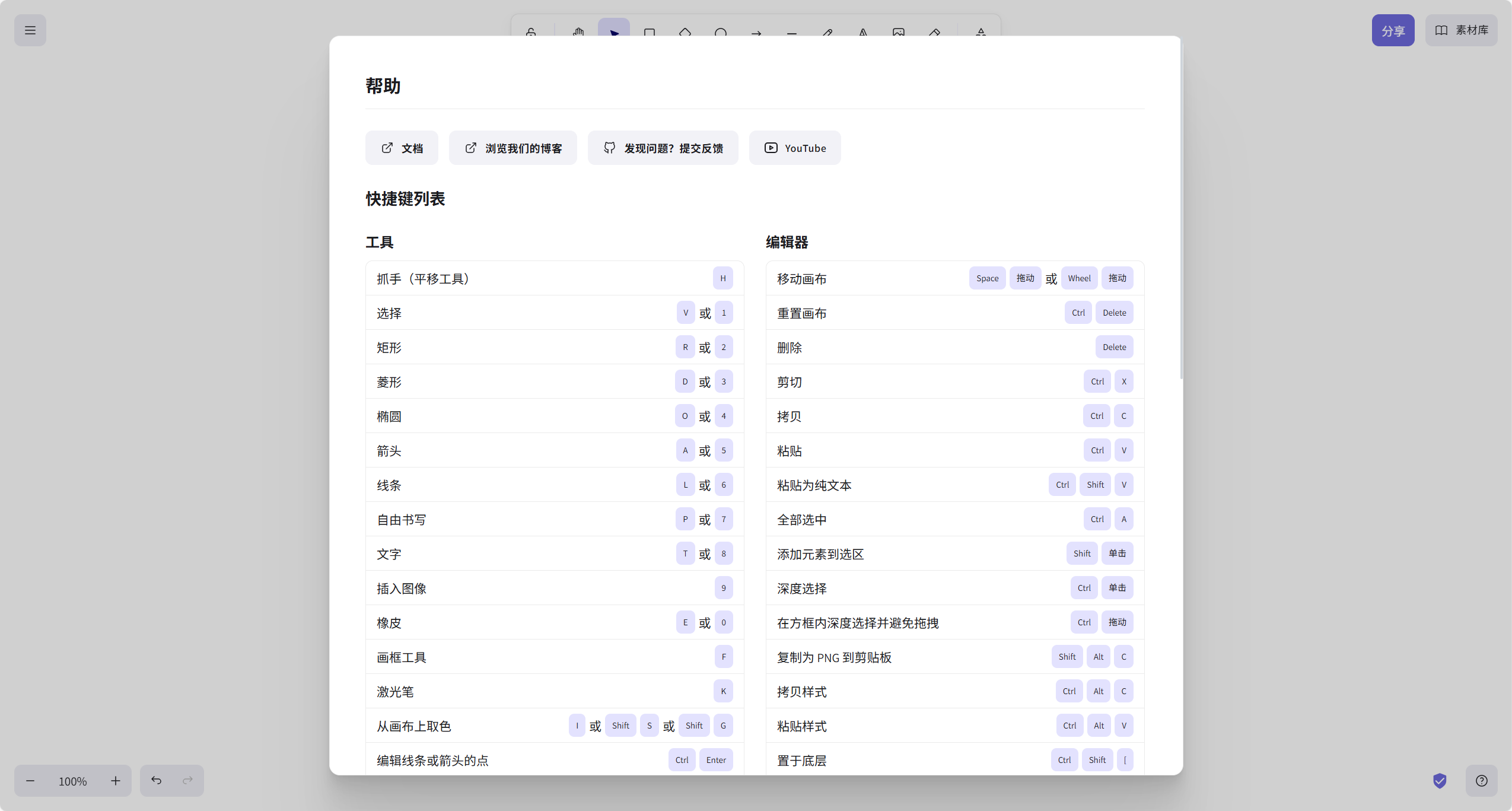Click the help question mark icon

pyautogui.click(x=1481, y=781)
